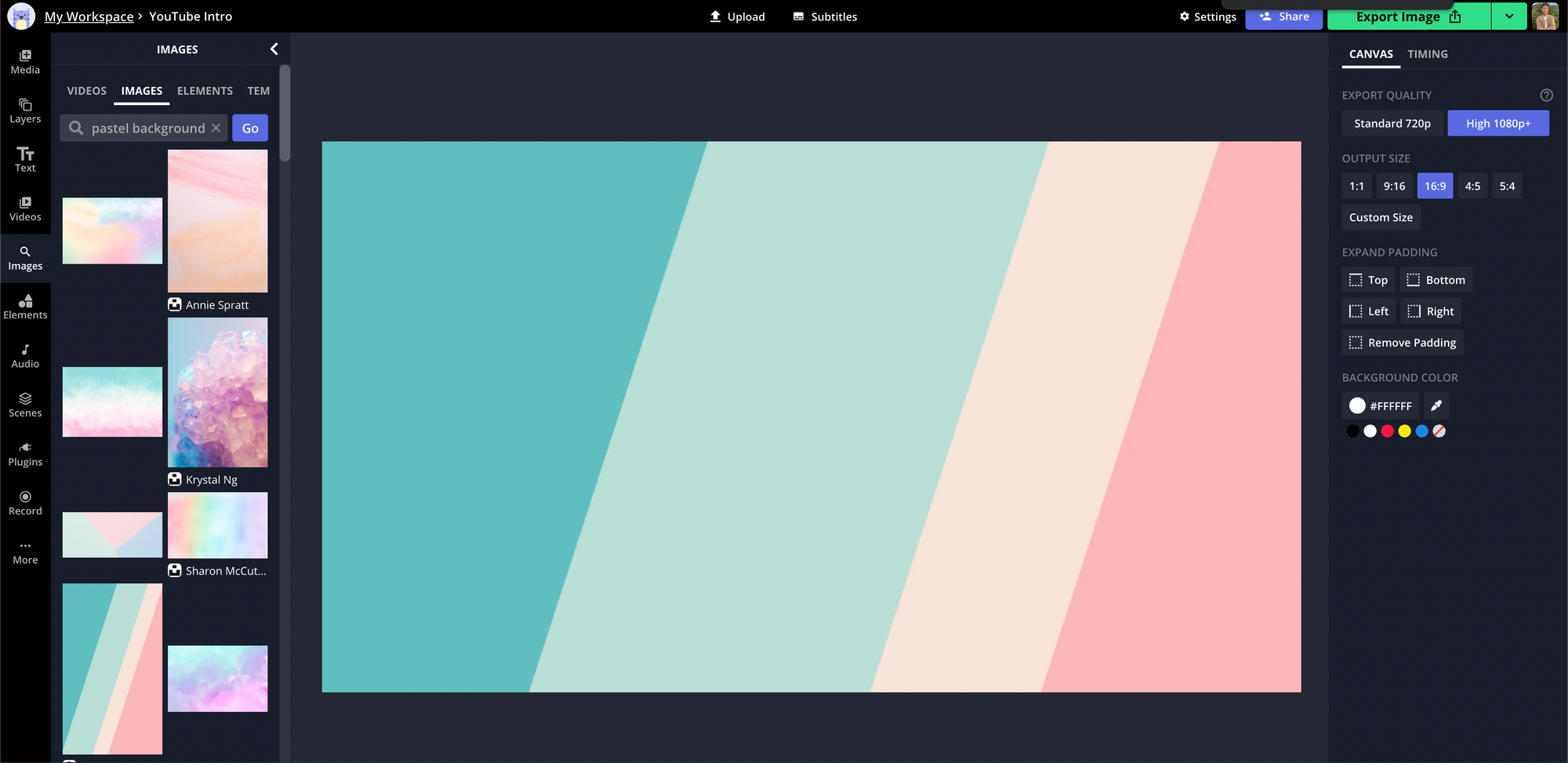Select Standard 720p export quality
The width and height of the screenshot is (1568, 763).
click(1392, 123)
